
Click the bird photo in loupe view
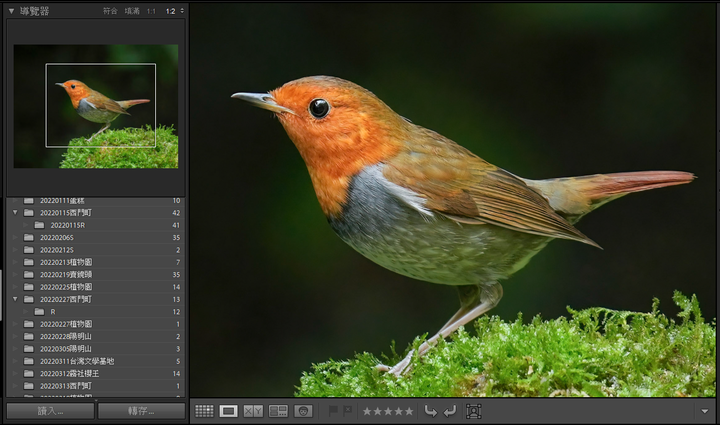click(453, 200)
